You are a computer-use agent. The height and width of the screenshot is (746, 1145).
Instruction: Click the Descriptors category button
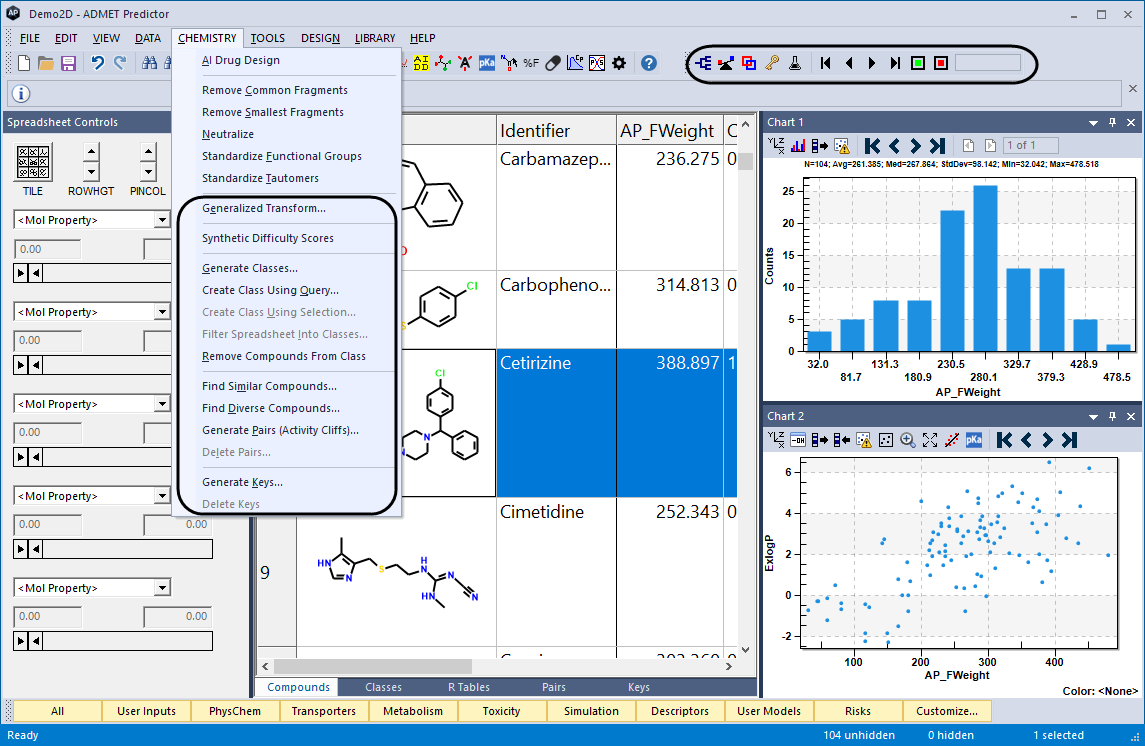click(x=680, y=711)
